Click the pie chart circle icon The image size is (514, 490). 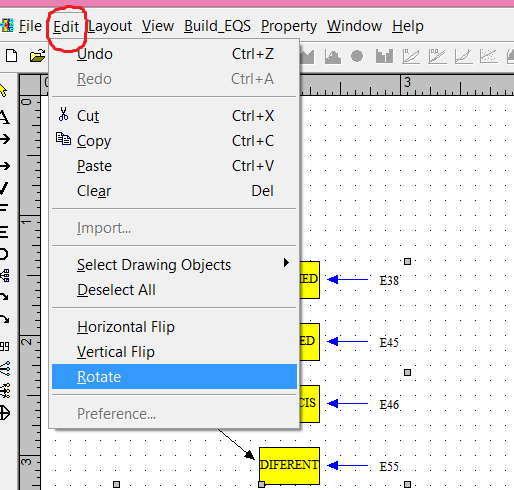(x=357, y=56)
